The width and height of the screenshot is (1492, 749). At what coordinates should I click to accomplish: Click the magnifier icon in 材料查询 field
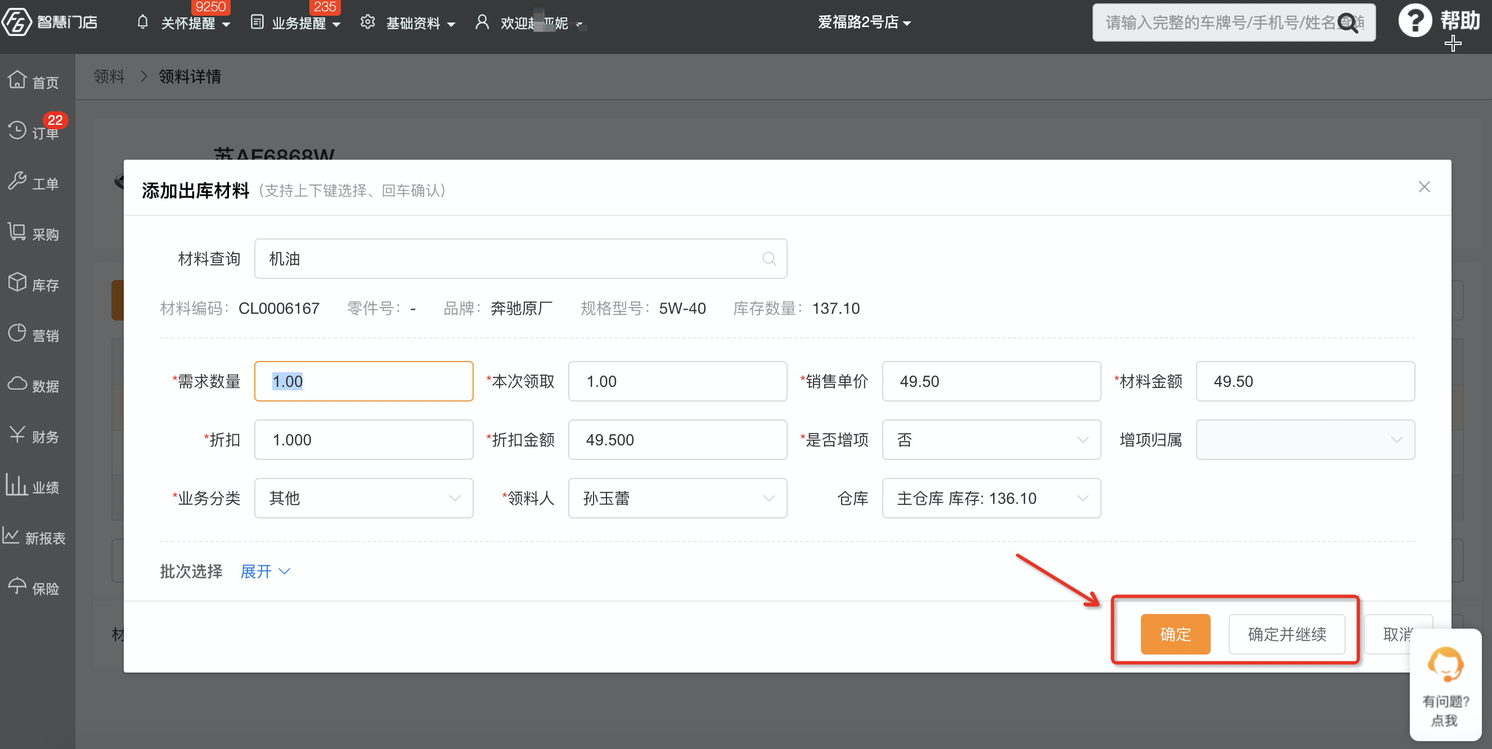769,259
